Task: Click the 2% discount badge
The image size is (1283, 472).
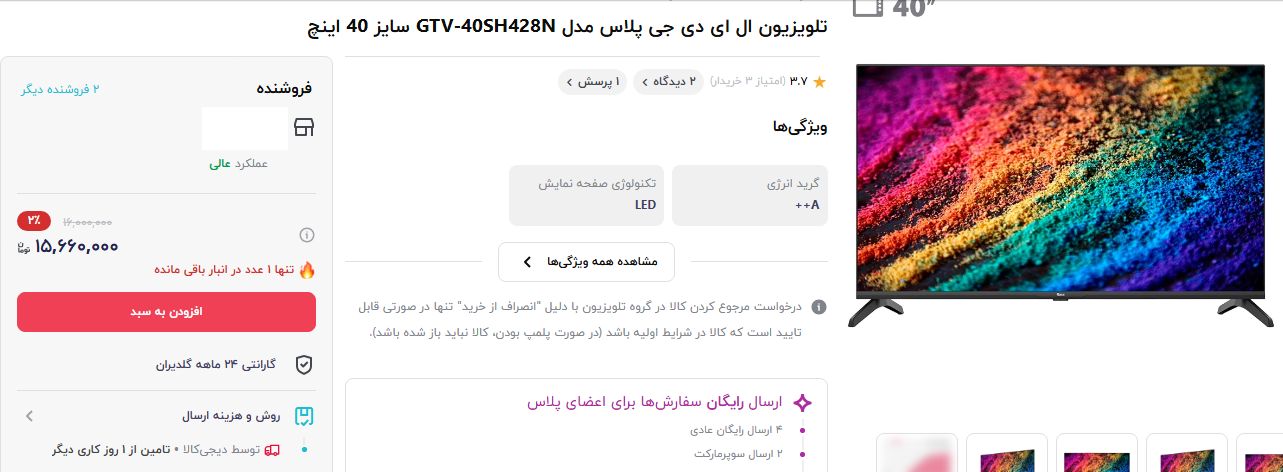Action: pos(34,220)
